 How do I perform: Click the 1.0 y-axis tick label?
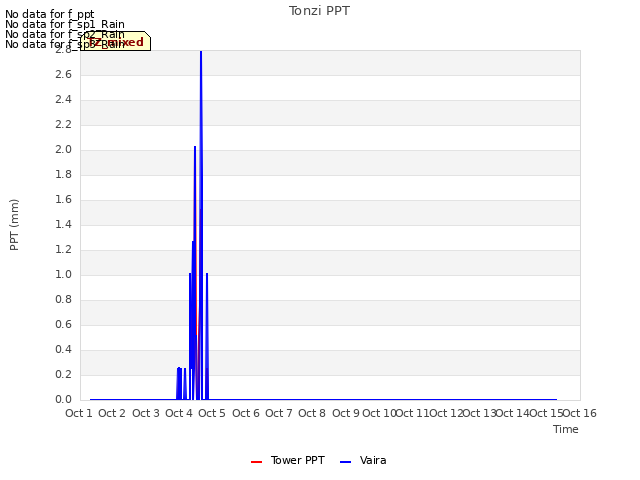(x=63, y=274)
